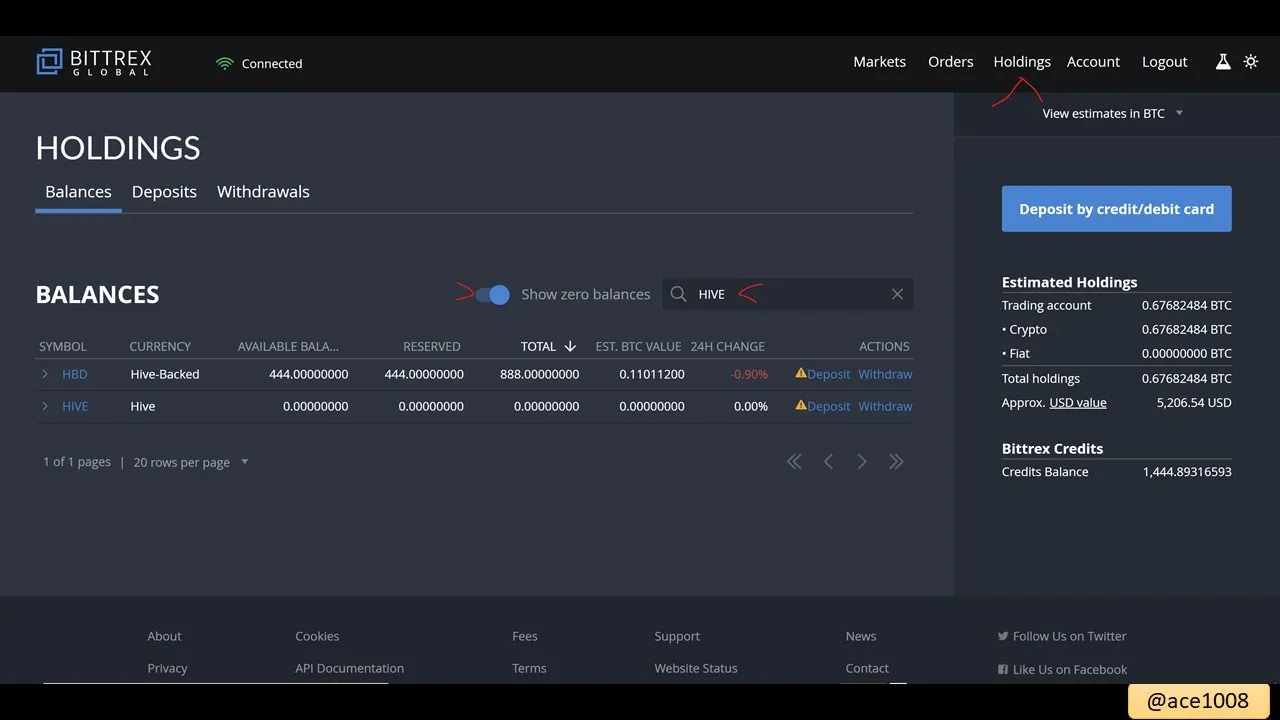Click the search magnifier icon

pyautogui.click(x=679, y=294)
